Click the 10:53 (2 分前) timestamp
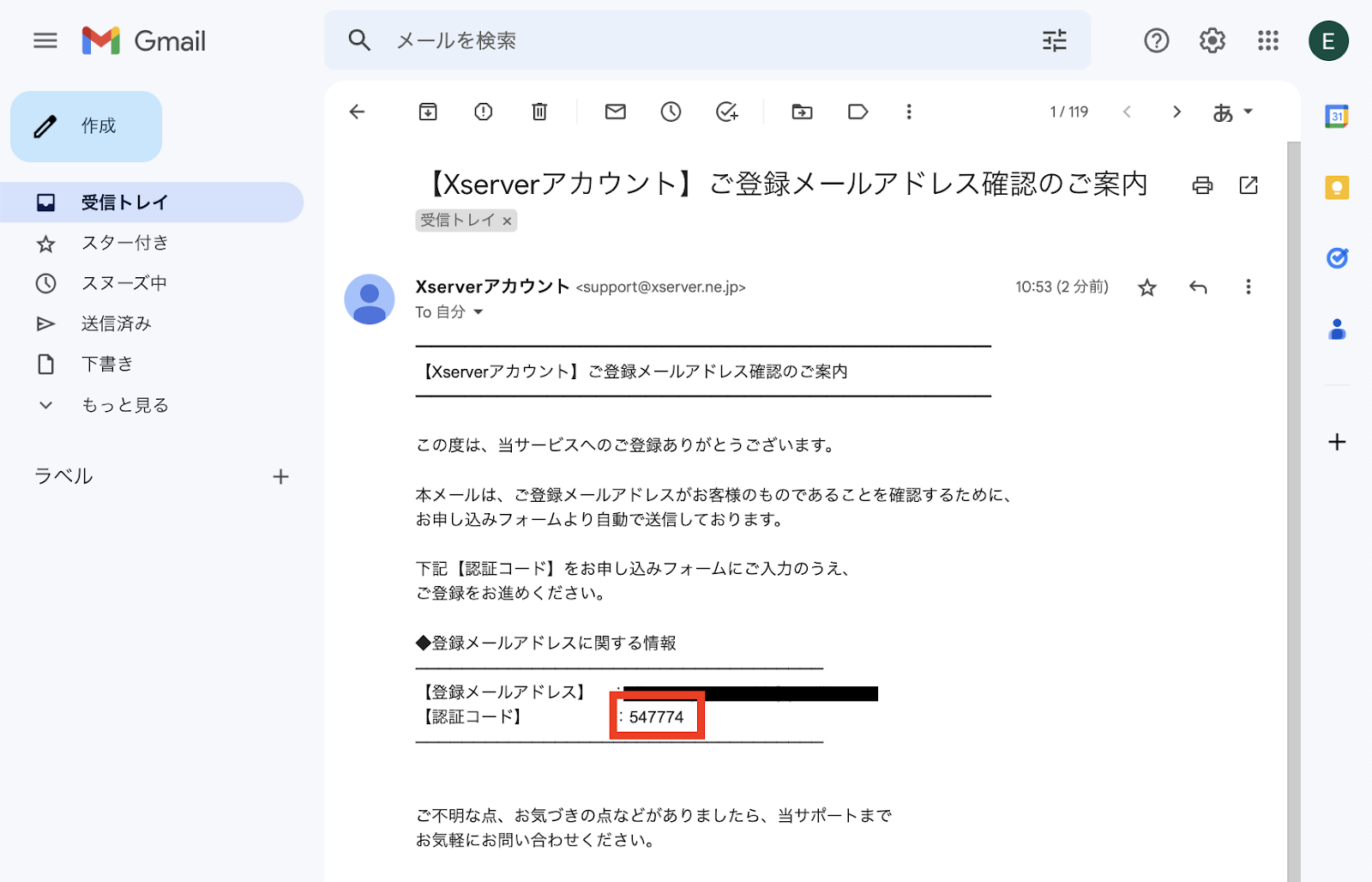 click(x=1062, y=287)
